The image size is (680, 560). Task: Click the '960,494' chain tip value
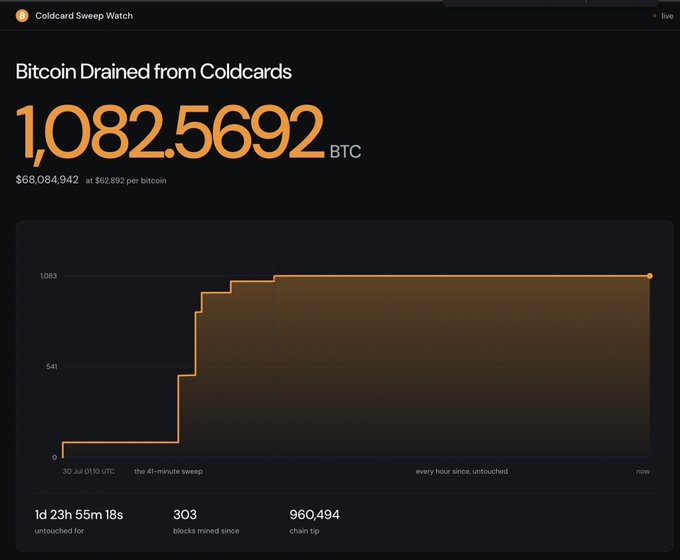pos(314,514)
